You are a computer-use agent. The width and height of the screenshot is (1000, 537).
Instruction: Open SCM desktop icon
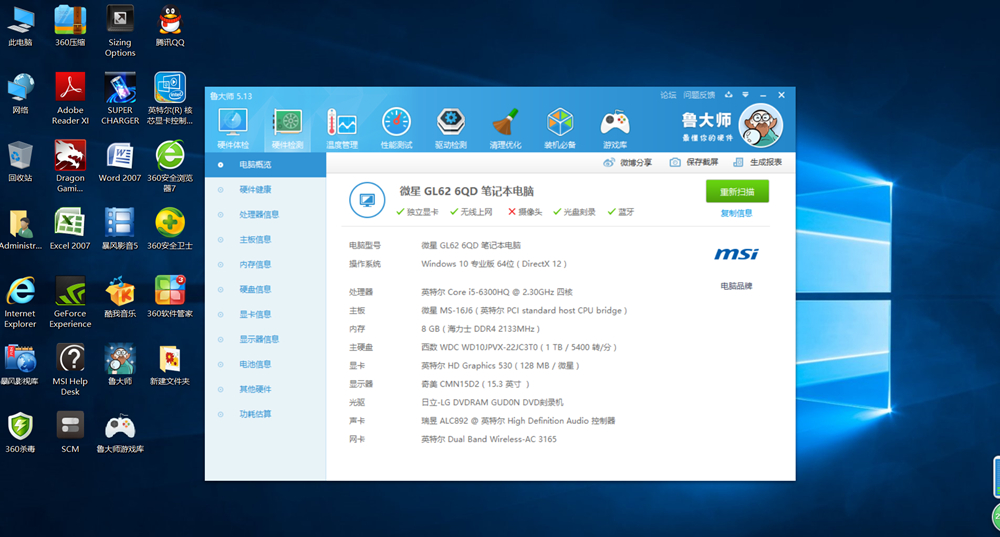tap(70, 432)
